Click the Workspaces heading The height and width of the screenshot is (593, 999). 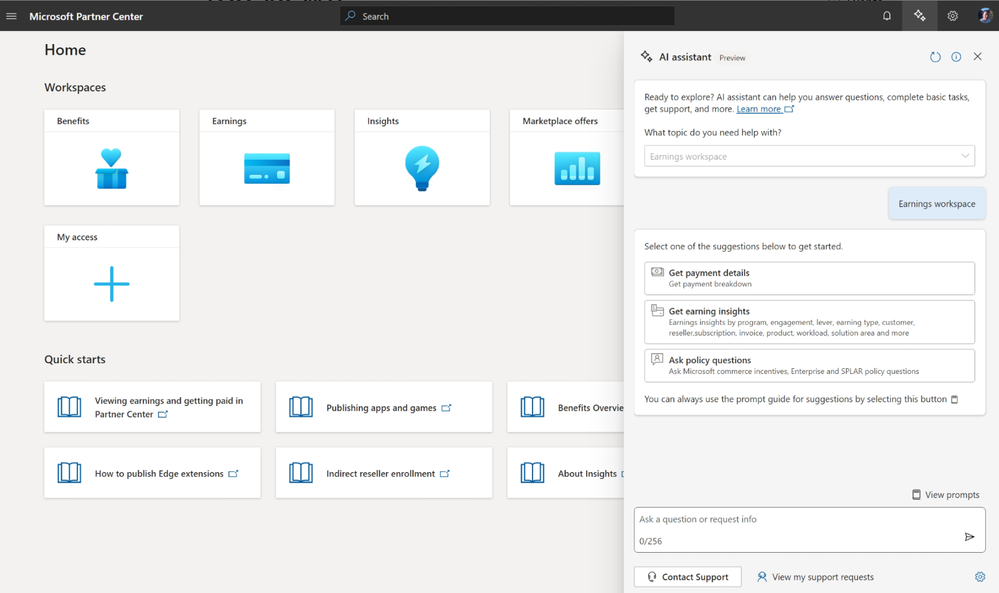pos(75,87)
